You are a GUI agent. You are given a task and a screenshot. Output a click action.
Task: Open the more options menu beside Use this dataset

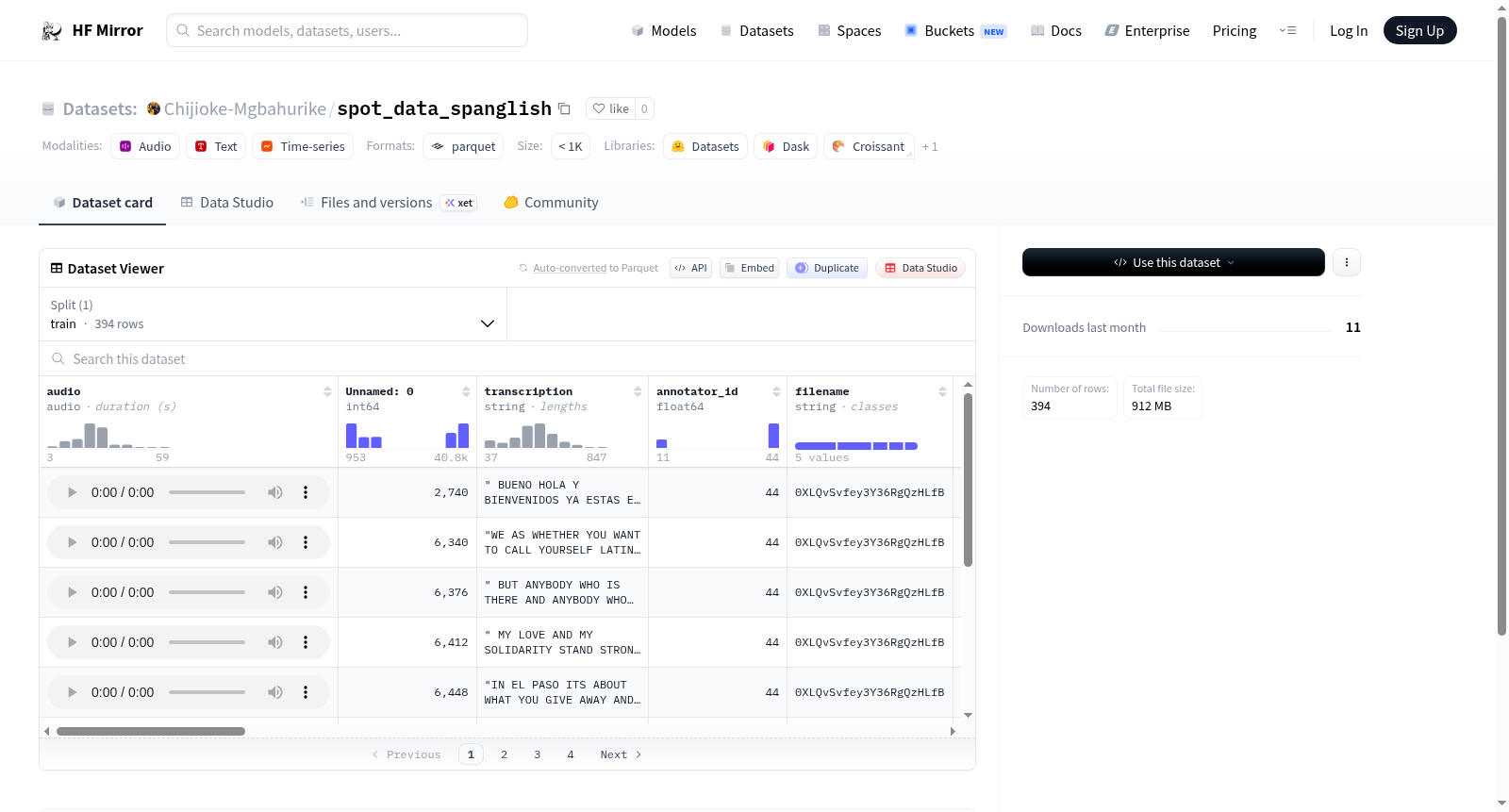1347,262
